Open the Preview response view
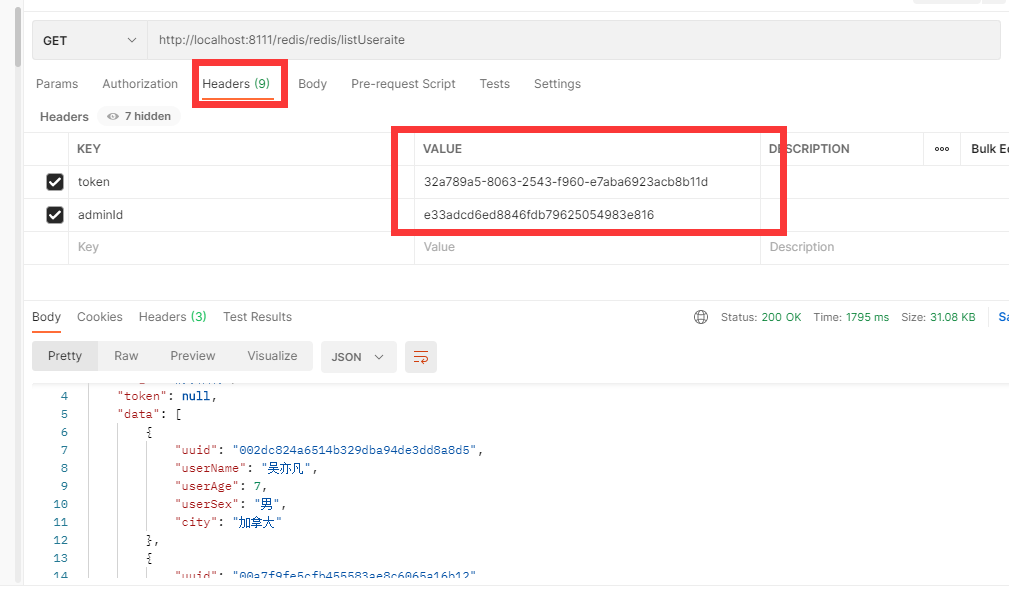This screenshot has height=594, width=1009. pos(192,355)
